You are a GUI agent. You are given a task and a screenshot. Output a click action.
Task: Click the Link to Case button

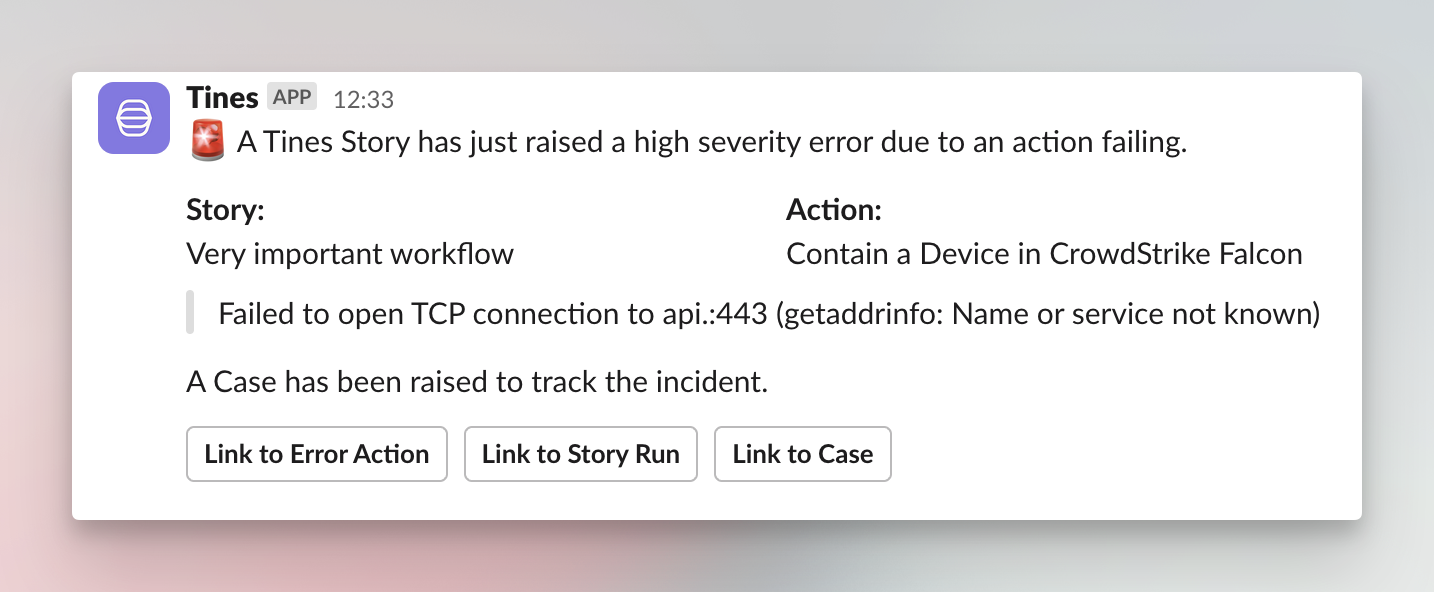pyautogui.click(x=803, y=454)
